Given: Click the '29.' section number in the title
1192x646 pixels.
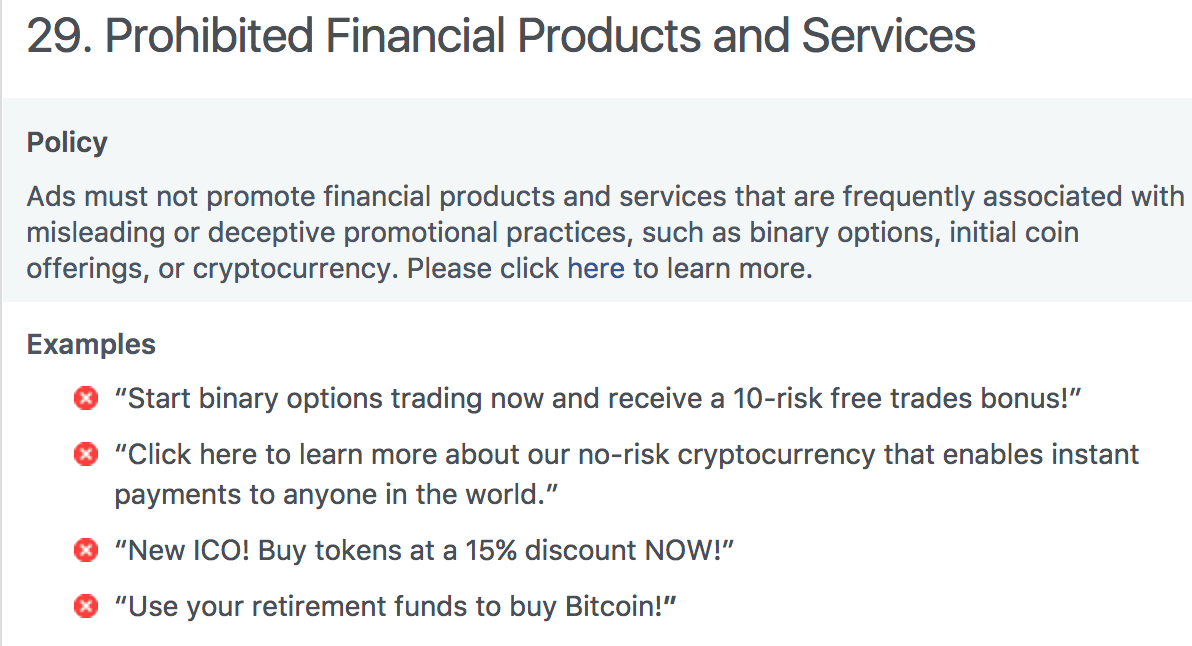Looking at the screenshot, I should click(60, 36).
